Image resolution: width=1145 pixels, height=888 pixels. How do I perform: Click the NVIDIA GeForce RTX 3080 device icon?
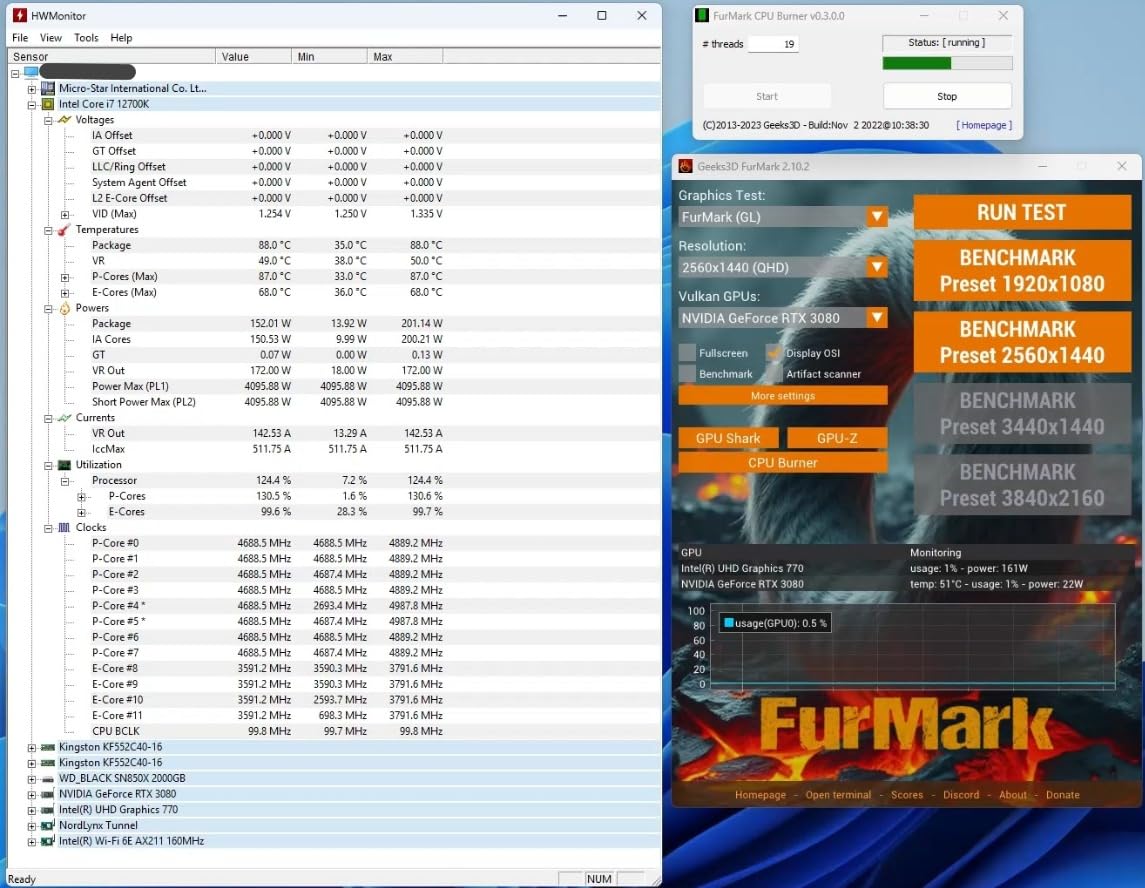click(47, 795)
